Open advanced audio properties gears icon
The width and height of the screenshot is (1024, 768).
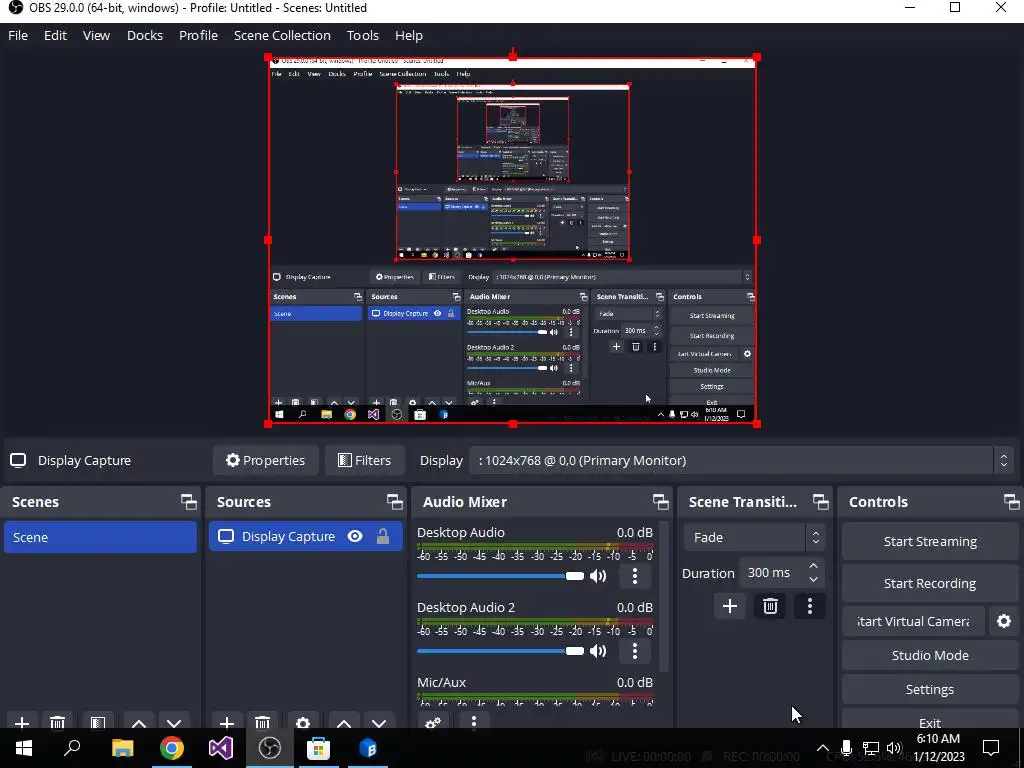(433, 722)
